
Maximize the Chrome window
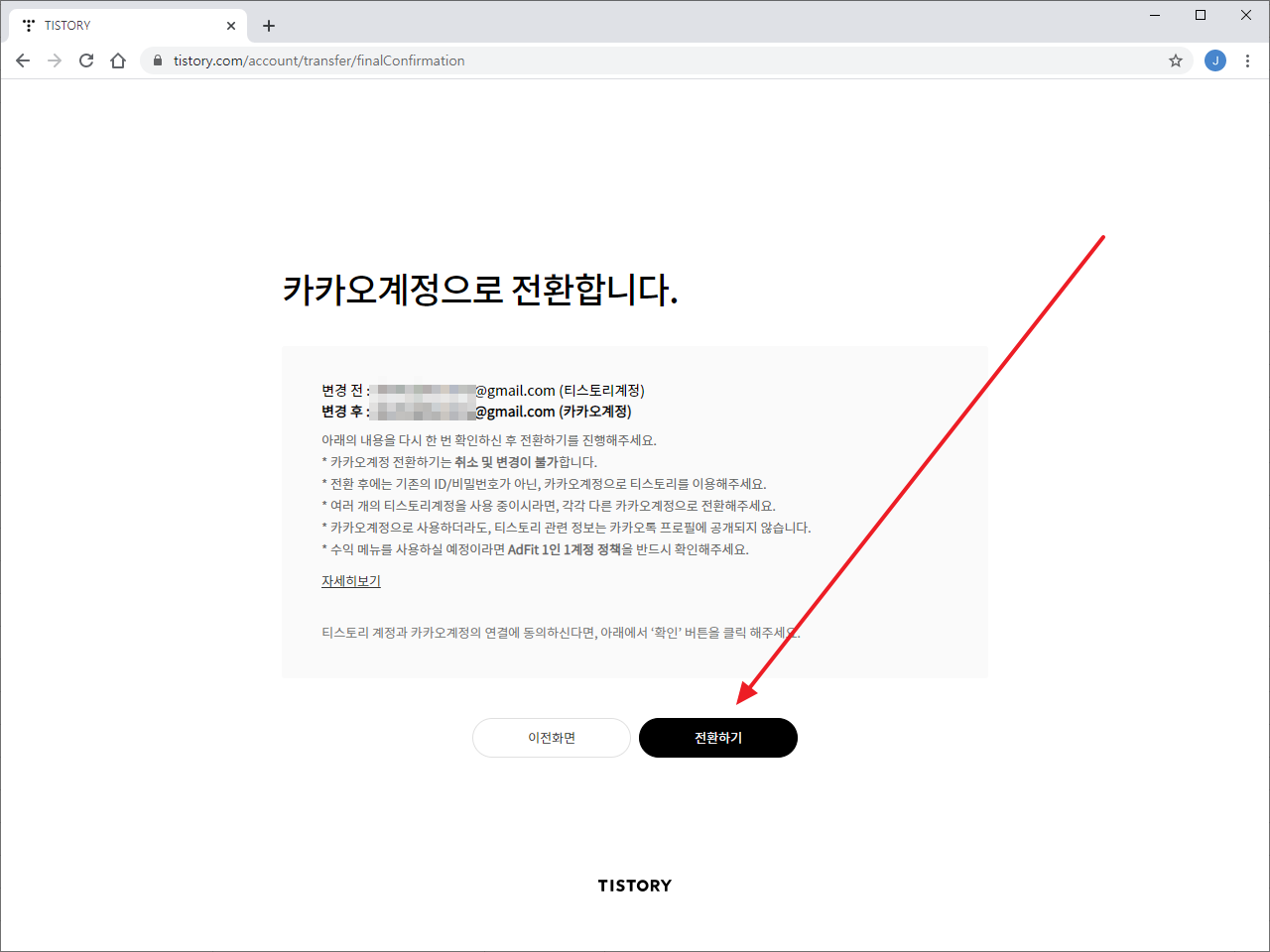[x=1201, y=15]
